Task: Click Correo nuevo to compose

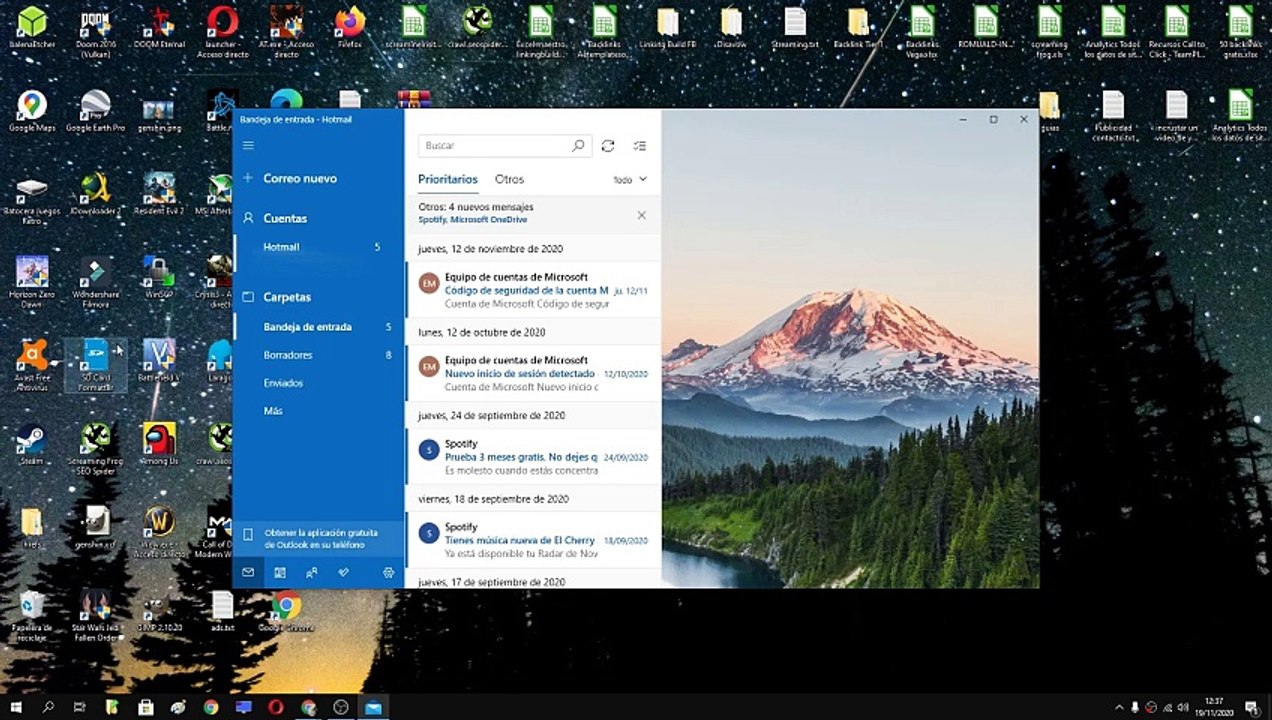Action: (300, 178)
